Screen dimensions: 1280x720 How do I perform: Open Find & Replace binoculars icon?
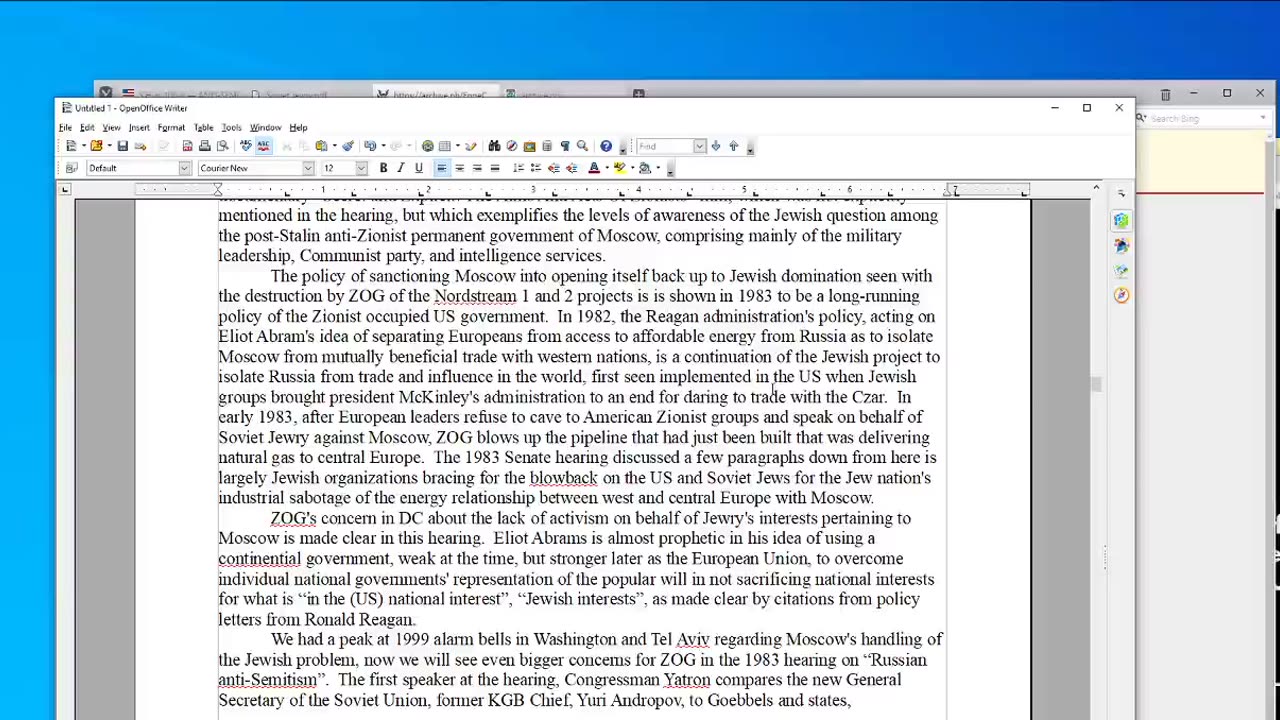[494, 146]
